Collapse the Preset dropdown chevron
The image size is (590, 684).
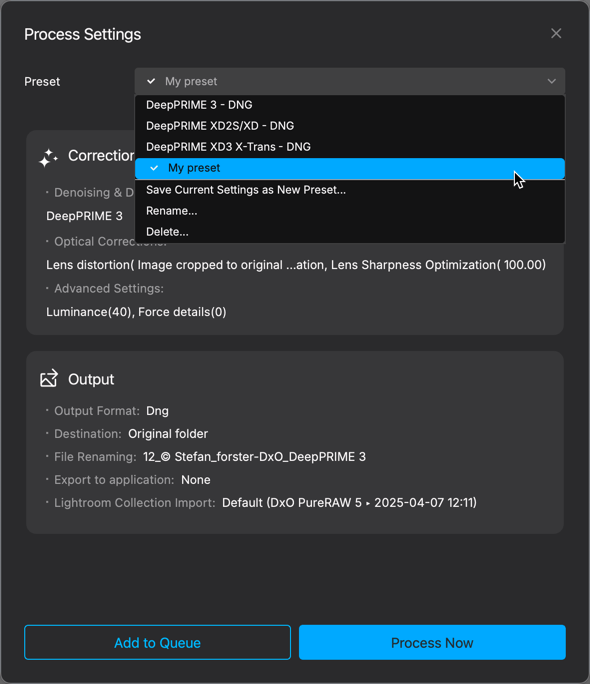click(x=552, y=82)
